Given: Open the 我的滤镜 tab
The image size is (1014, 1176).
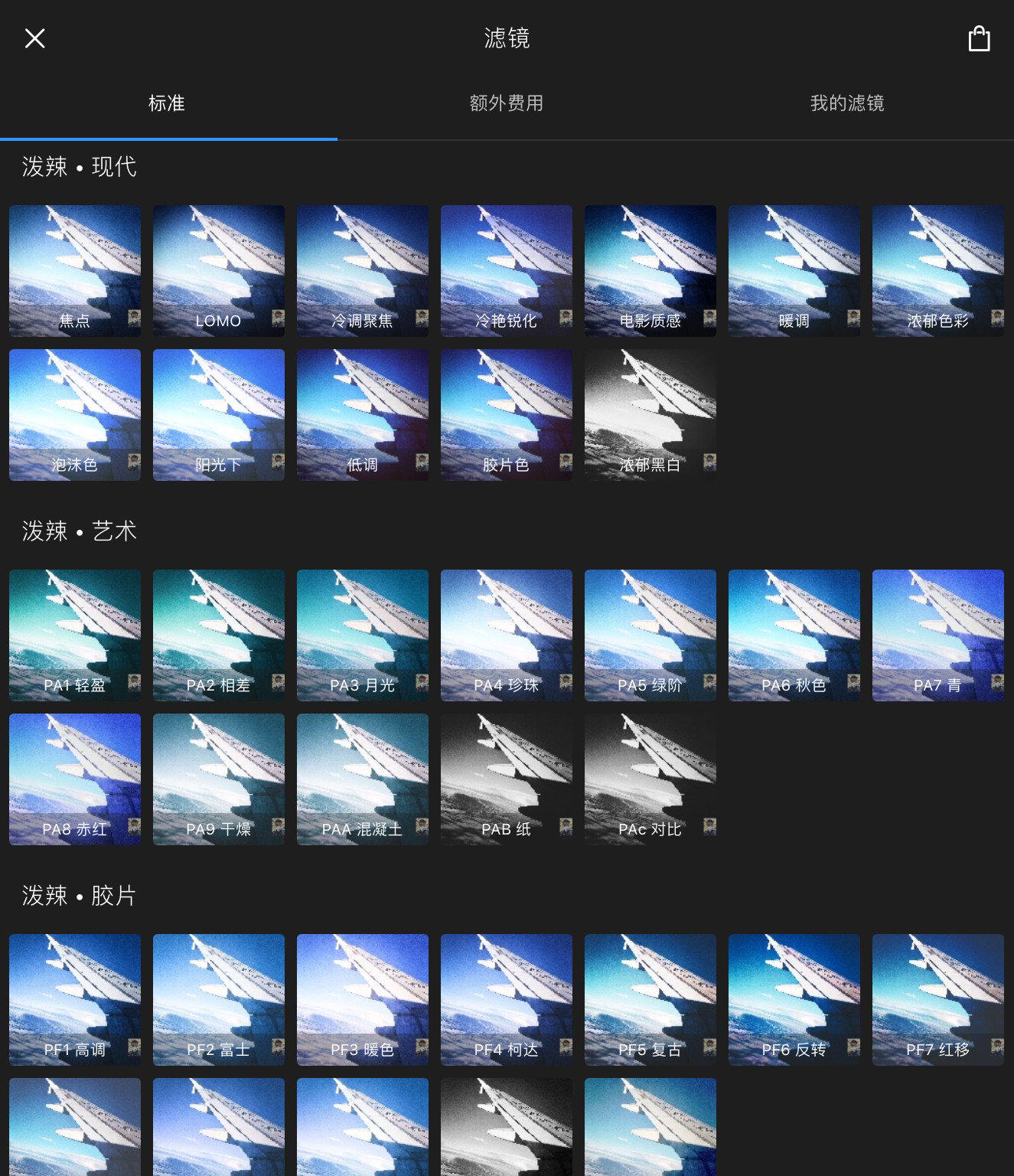Looking at the screenshot, I should coord(847,103).
